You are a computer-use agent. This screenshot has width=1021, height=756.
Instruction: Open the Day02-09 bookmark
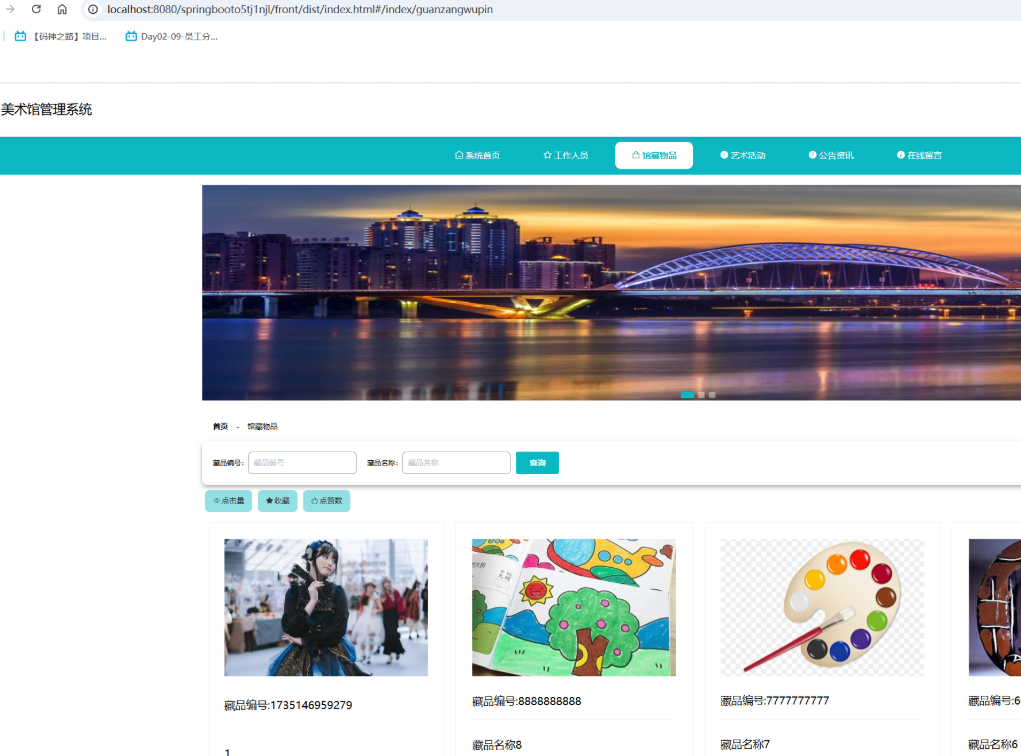[x=171, y=36]
